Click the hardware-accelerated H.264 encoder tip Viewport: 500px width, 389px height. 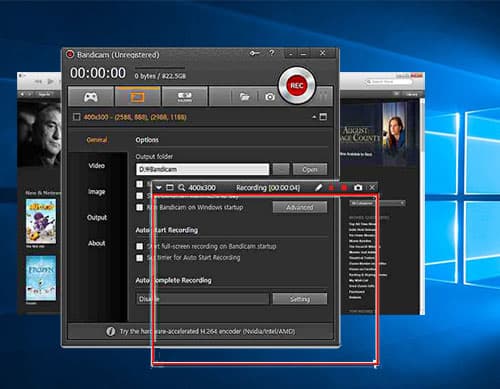click(x=207, y=332)
